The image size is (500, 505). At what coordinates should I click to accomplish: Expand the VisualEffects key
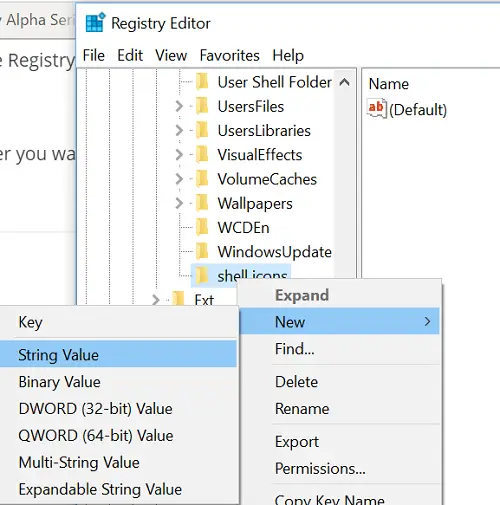click(179, 155)
